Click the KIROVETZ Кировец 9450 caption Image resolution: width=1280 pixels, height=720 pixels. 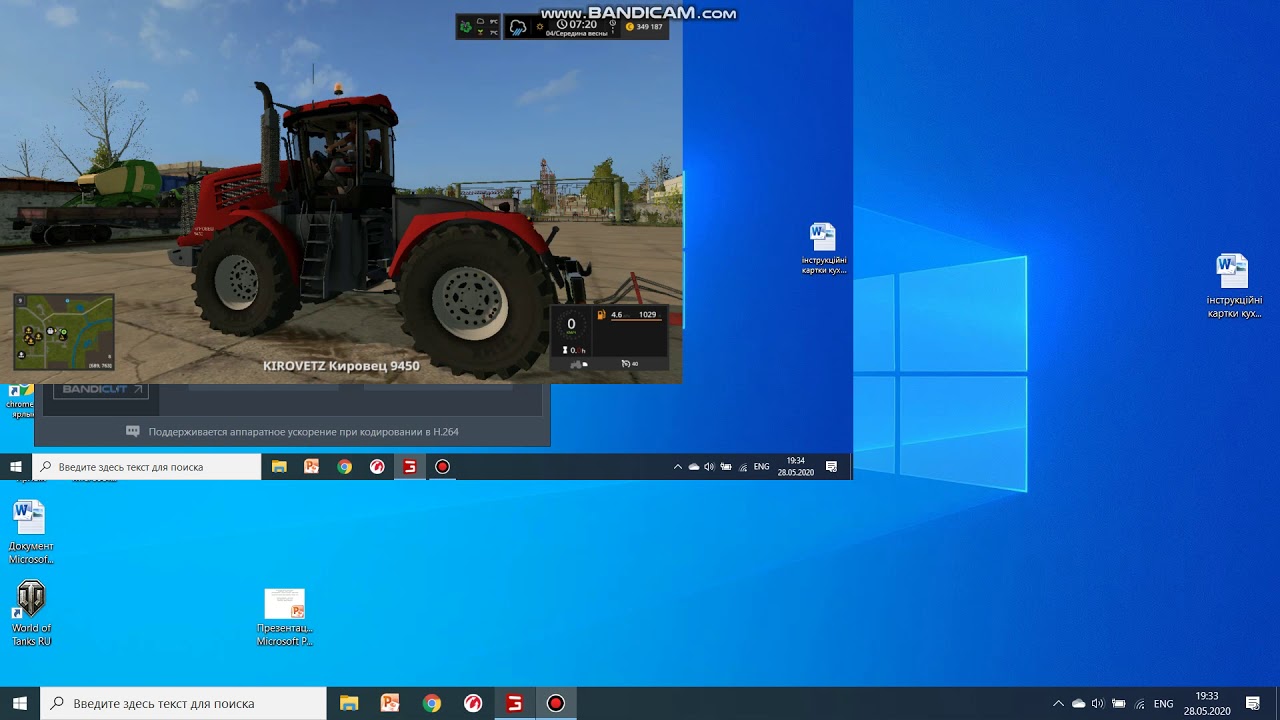pos(341,366)
